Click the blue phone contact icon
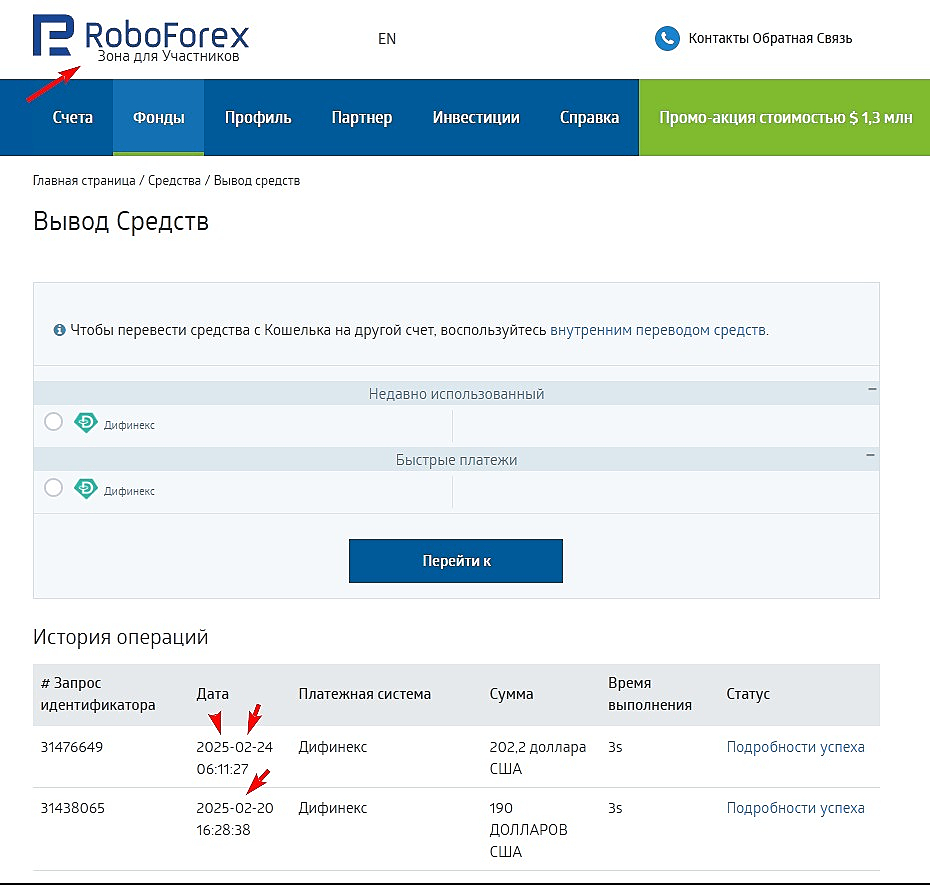This screenshot has height=885, width=930. pos(667,39)
